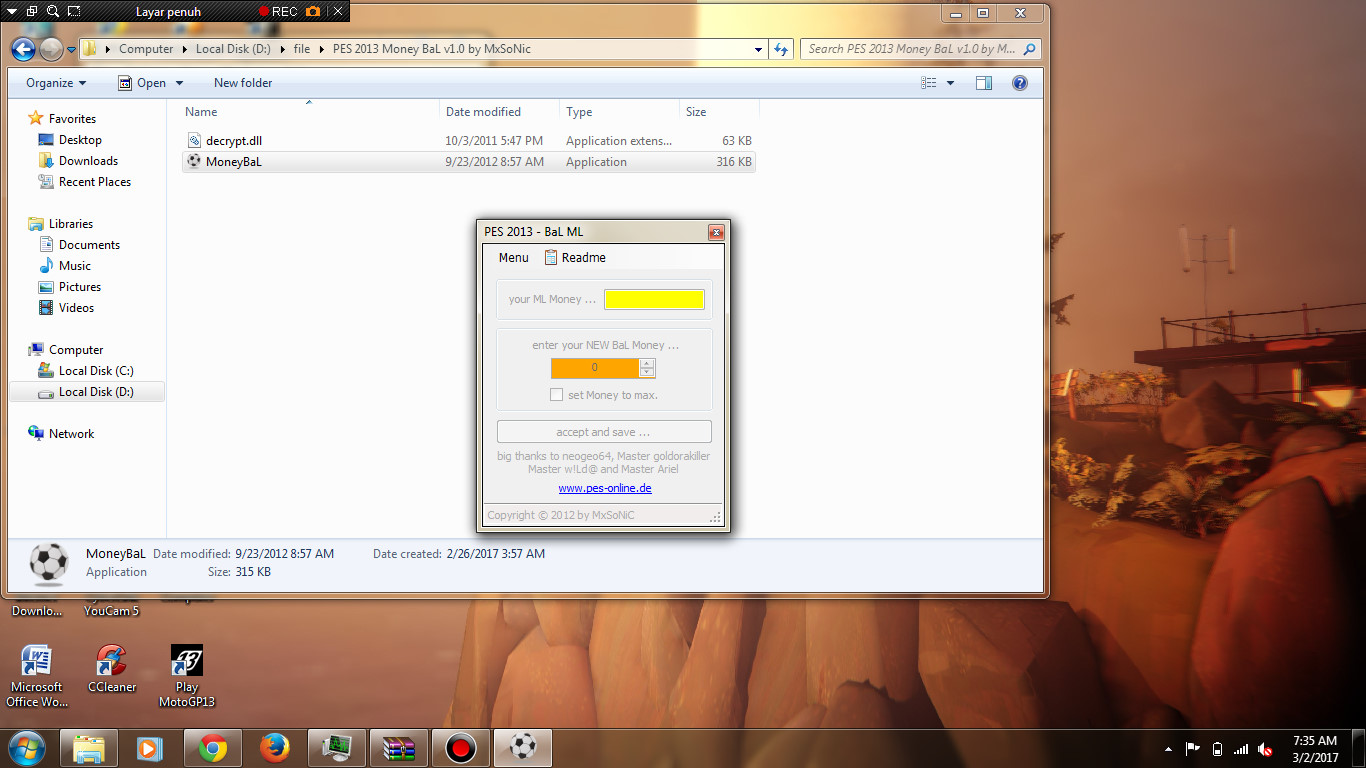
Task: Select the file breadcrumb segment
Action: click(301, 49)
